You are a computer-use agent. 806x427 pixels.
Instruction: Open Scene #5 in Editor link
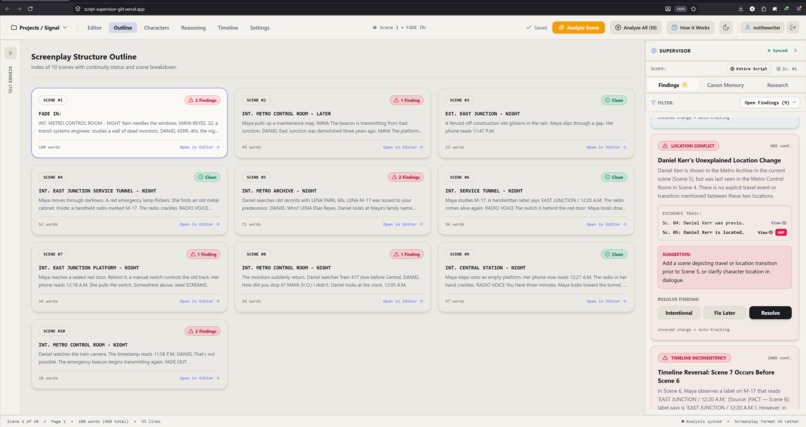[403, 225]
